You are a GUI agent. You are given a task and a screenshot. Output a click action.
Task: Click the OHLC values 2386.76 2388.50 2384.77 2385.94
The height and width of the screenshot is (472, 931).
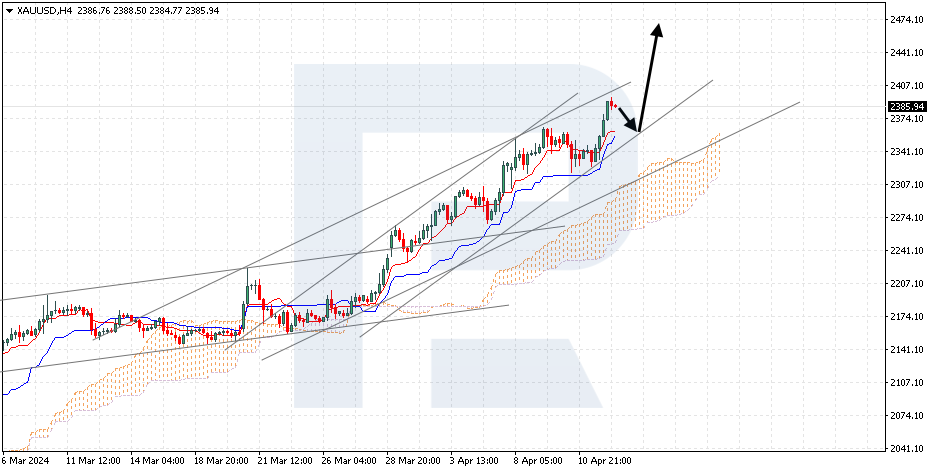tap(146, 11)
